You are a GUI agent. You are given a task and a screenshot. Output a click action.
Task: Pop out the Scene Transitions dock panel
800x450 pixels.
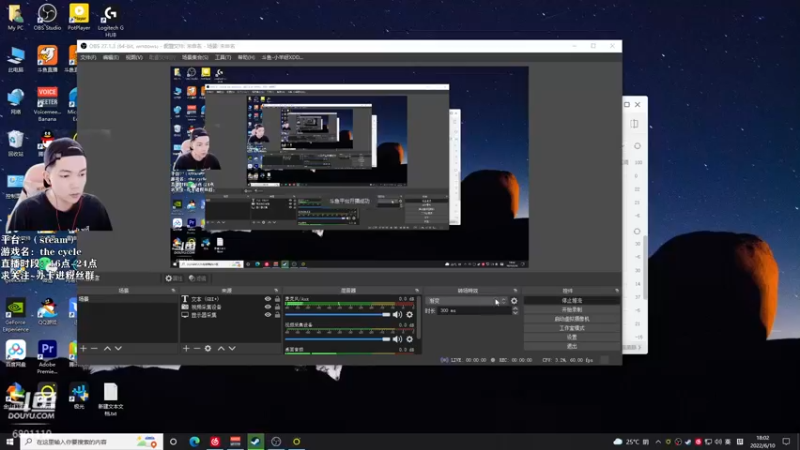515,291
